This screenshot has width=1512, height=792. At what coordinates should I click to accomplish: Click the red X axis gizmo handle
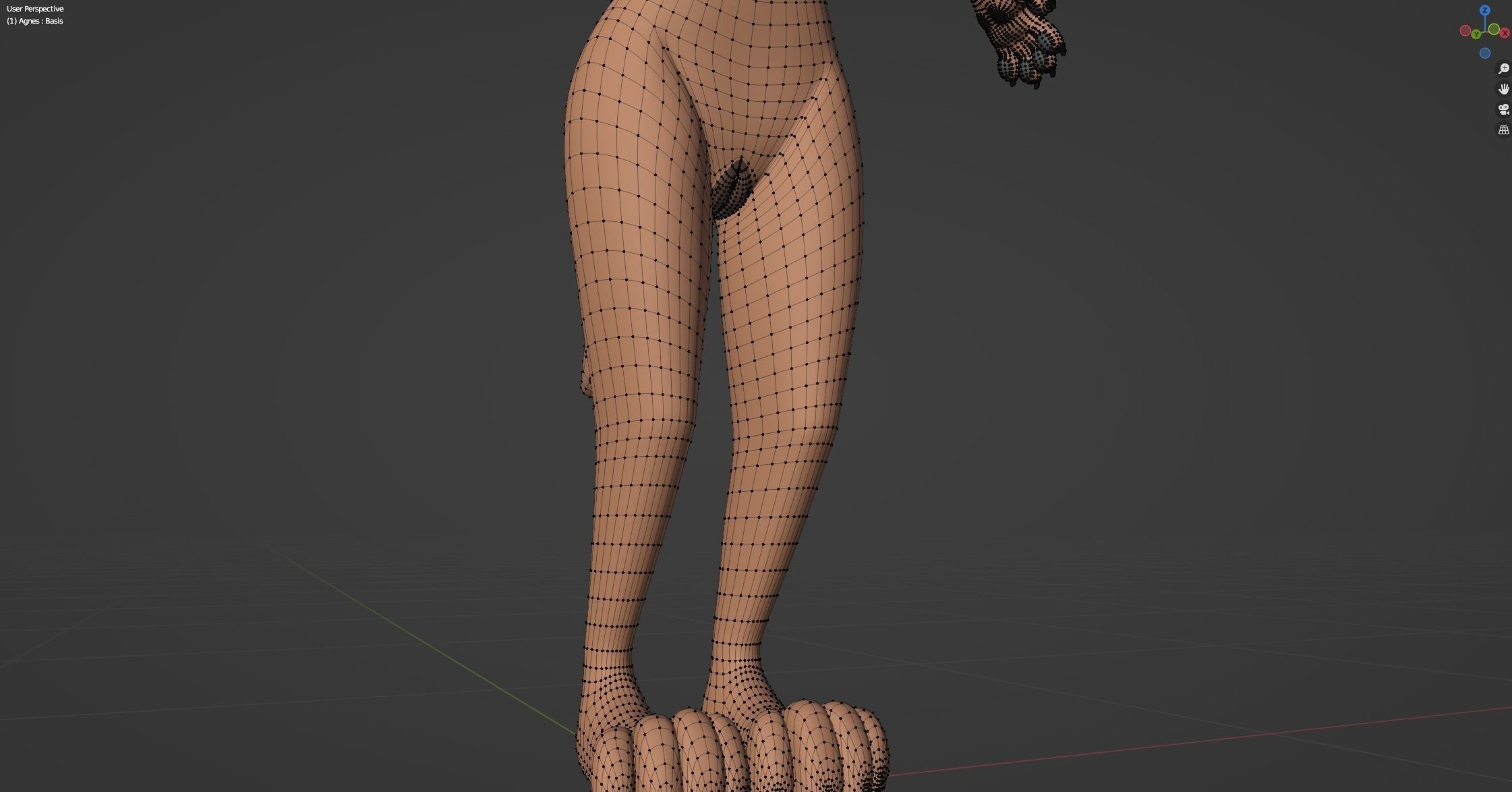pos(1505,33)
